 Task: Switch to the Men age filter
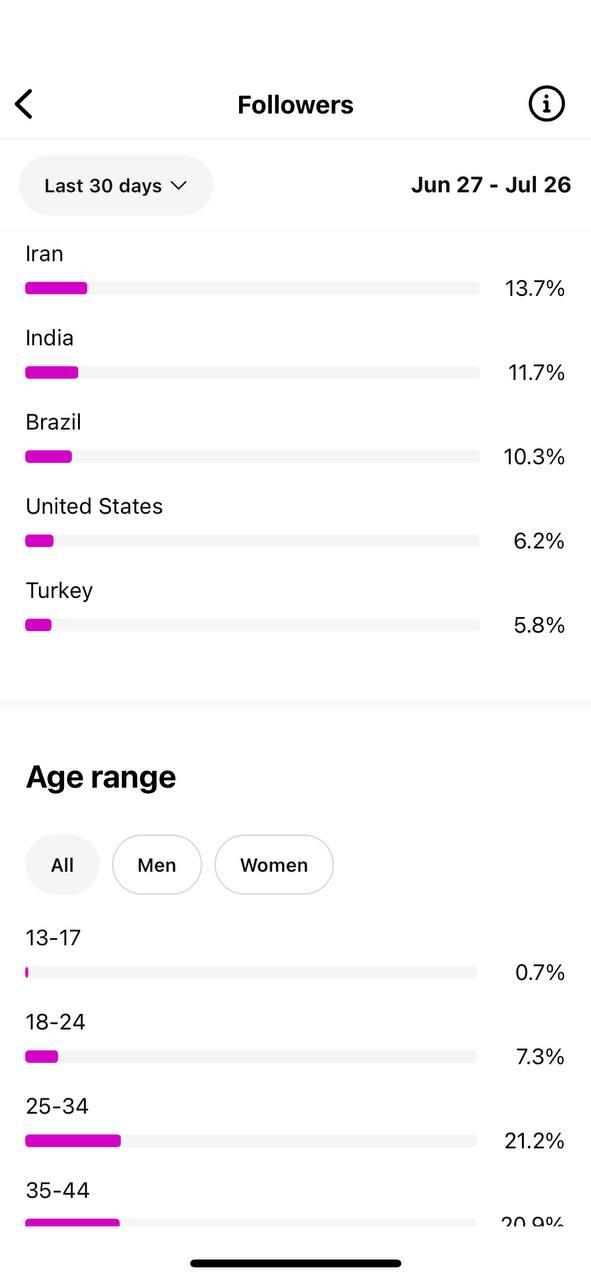(157, 865)
